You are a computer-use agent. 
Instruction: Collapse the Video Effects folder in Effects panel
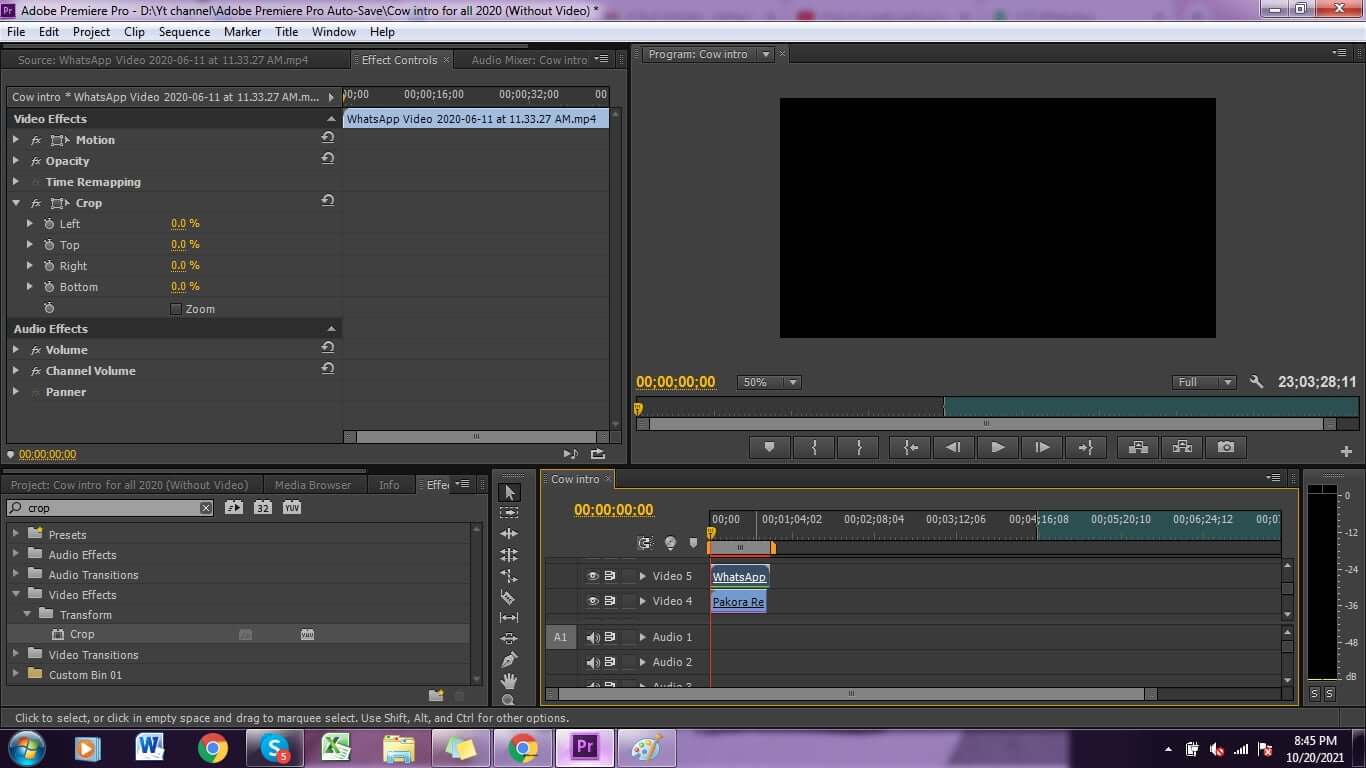click(16, 594)
